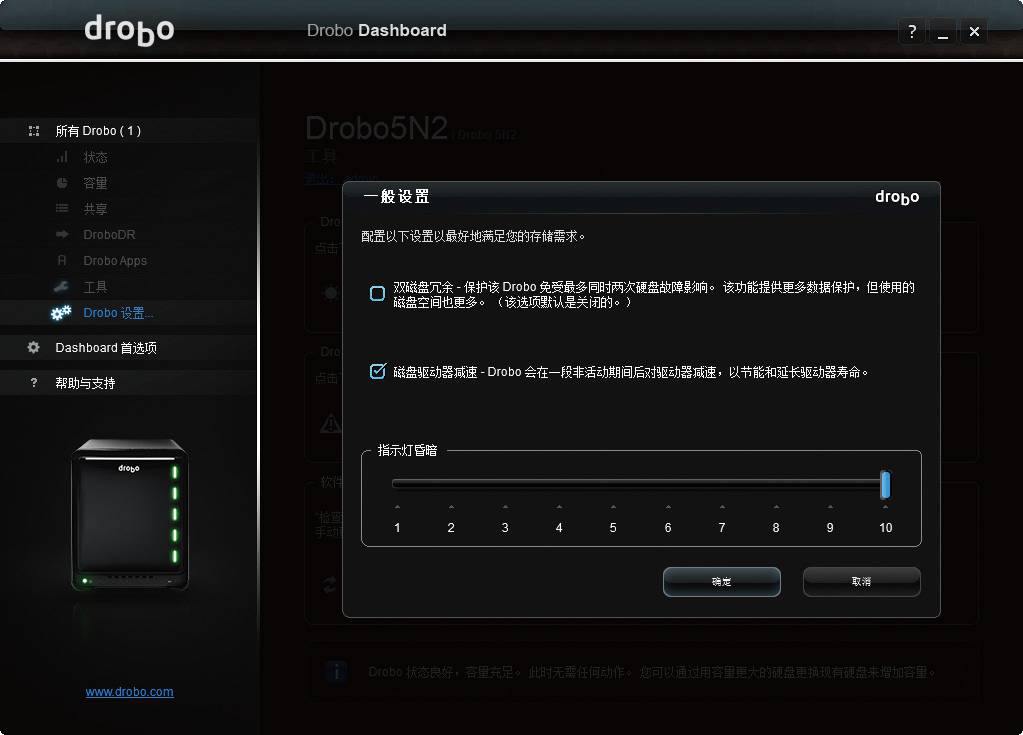Select 所有 Drobo (1) in sidebar
1023x735 pixels.
[98, 131]
